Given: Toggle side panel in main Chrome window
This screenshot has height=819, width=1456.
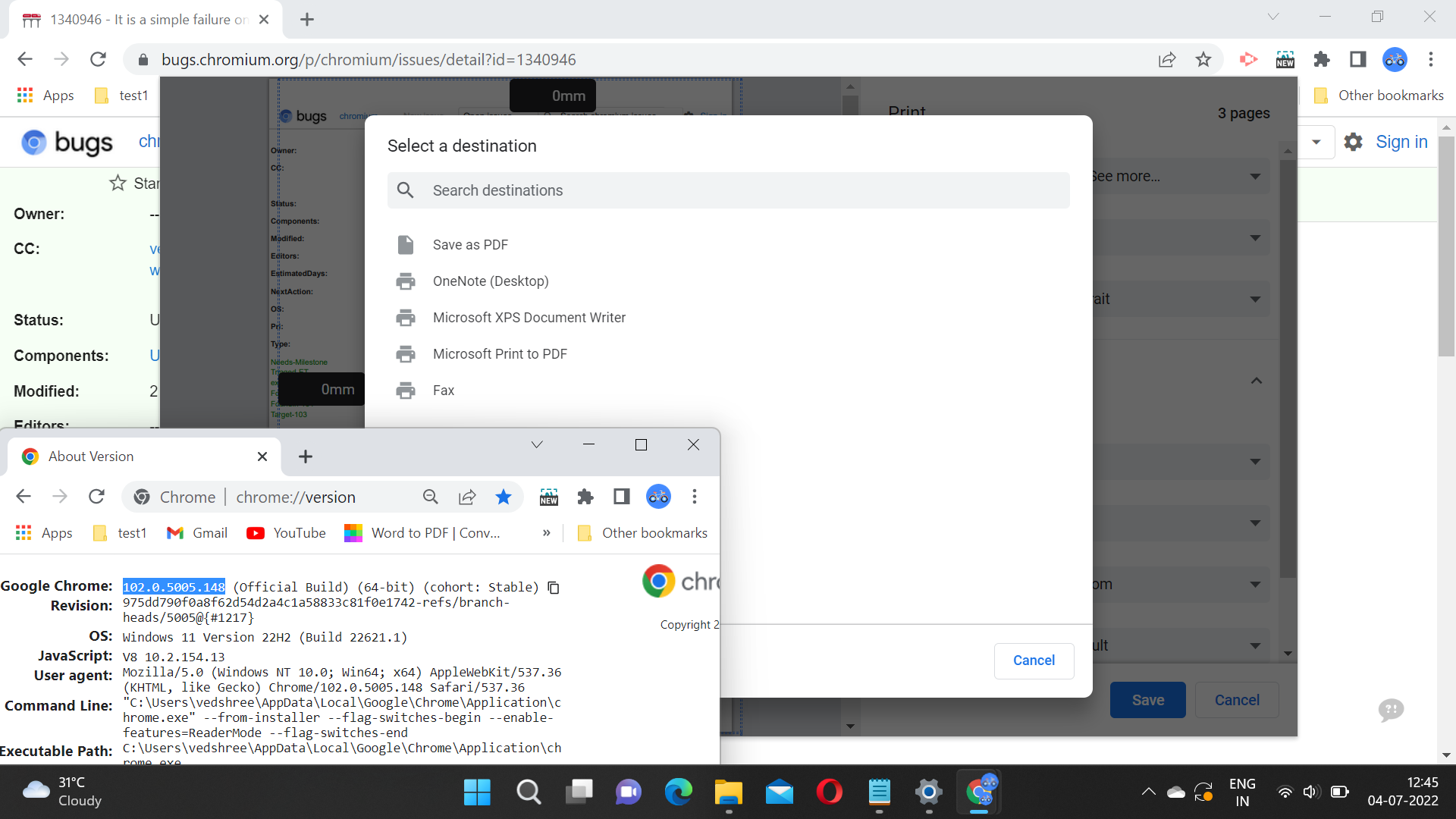Looking at the screenshot, I should tap(1358, 59).
